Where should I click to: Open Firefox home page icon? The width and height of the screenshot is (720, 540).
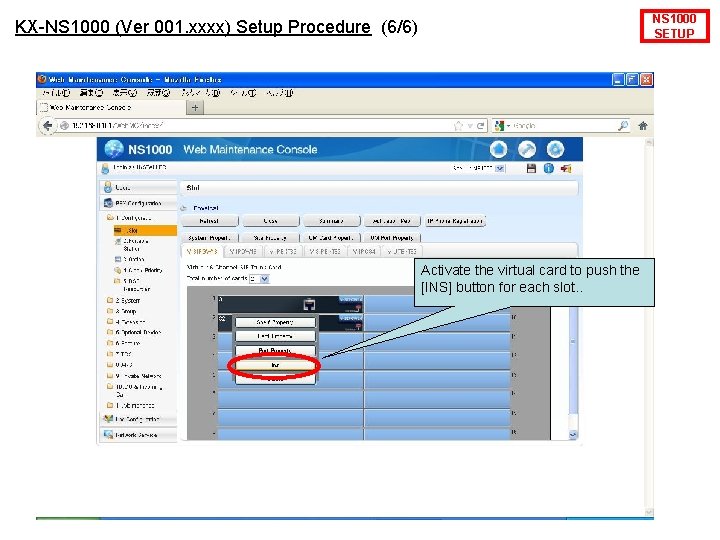pos(643,125)
